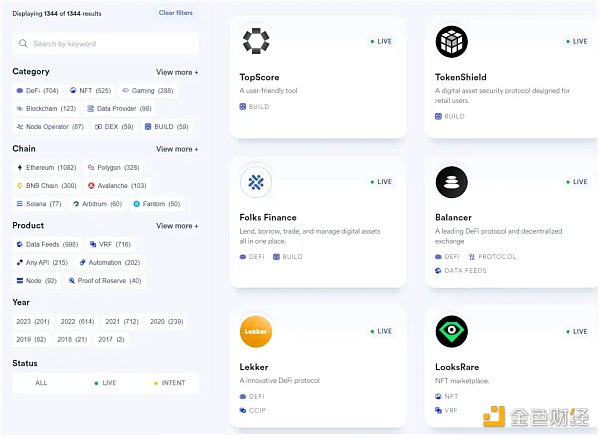Filter by year 2019 (82)

31,339
